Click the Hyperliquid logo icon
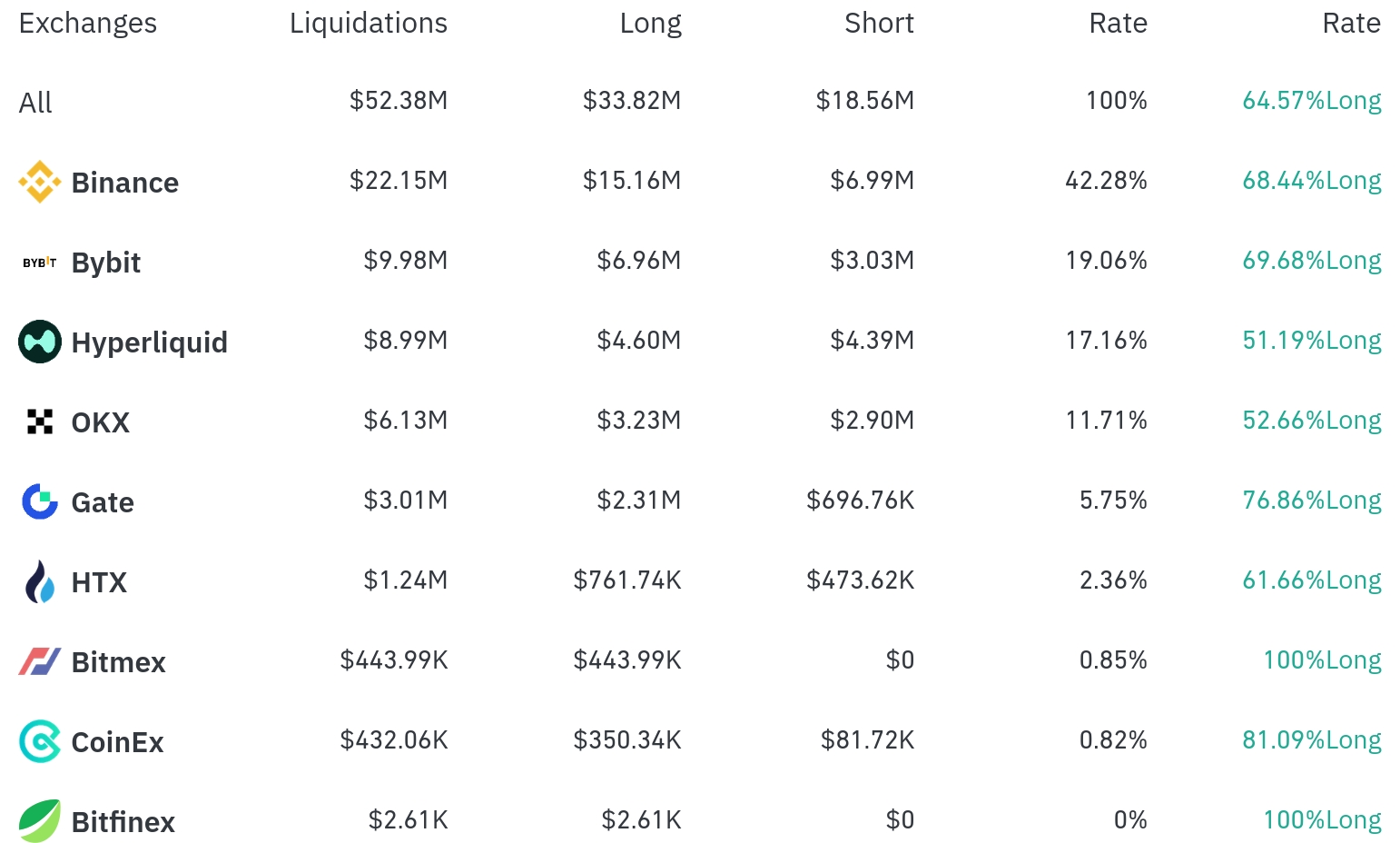This screenshot has width=1400, height=843. pyautogui.click(x=40, y=342)
